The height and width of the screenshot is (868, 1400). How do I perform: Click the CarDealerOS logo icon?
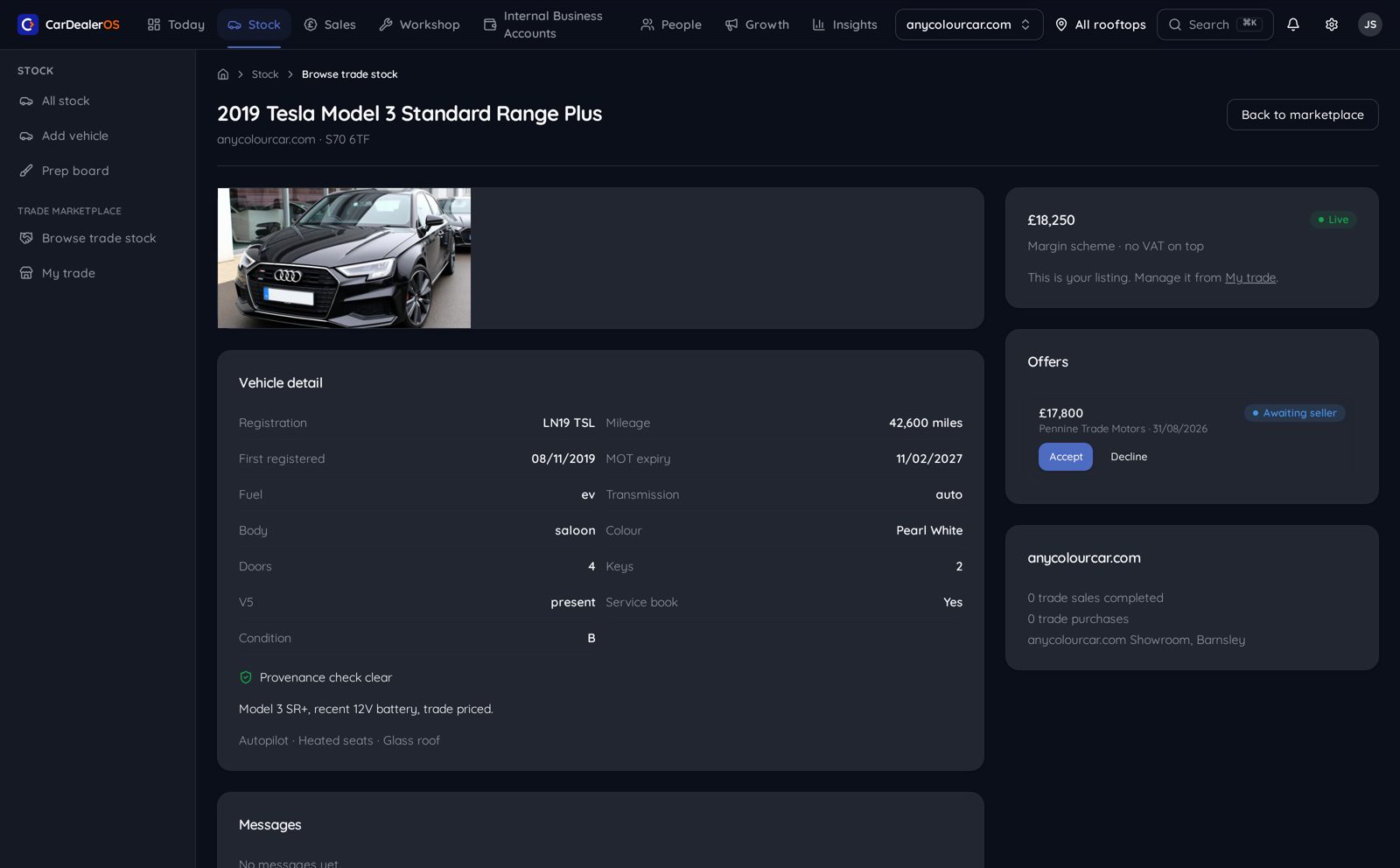pos(28,24)
